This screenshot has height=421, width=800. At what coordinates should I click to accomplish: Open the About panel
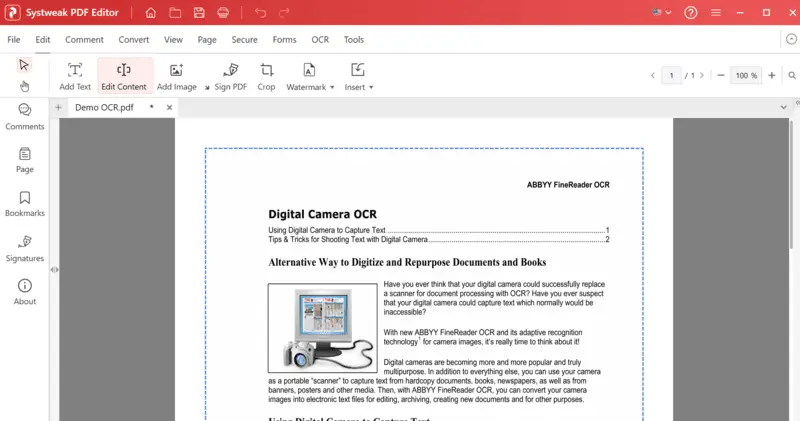[24, 292]
